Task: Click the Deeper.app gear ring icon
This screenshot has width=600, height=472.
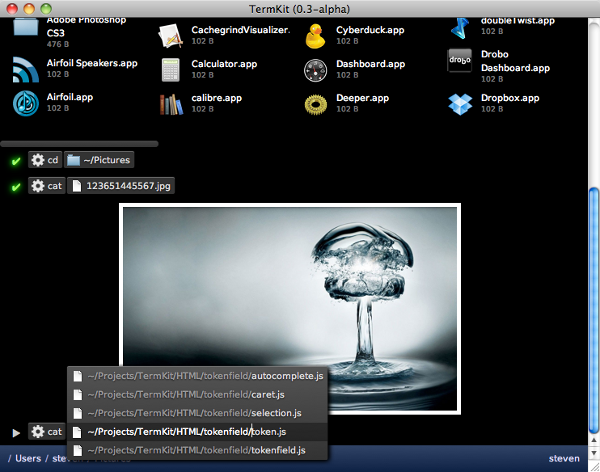Action: point(316,104)
